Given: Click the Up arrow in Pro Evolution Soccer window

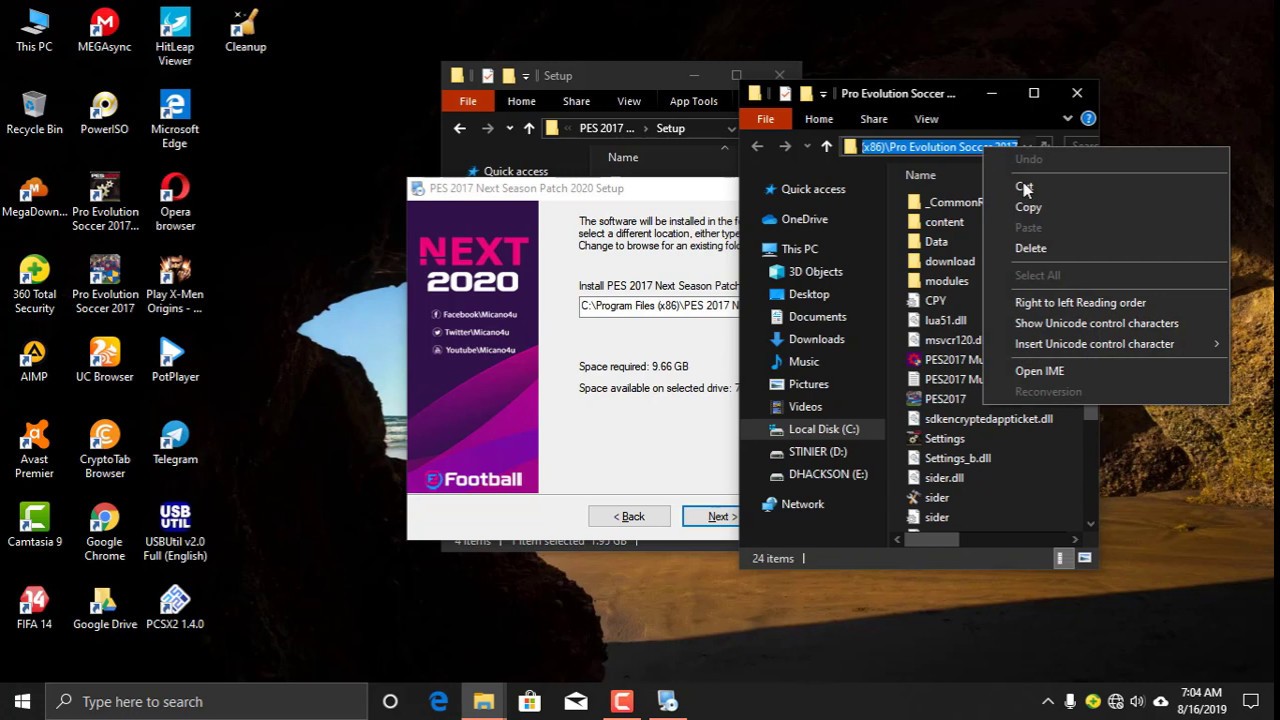Looking at the screenshot, I should point(826,147).
